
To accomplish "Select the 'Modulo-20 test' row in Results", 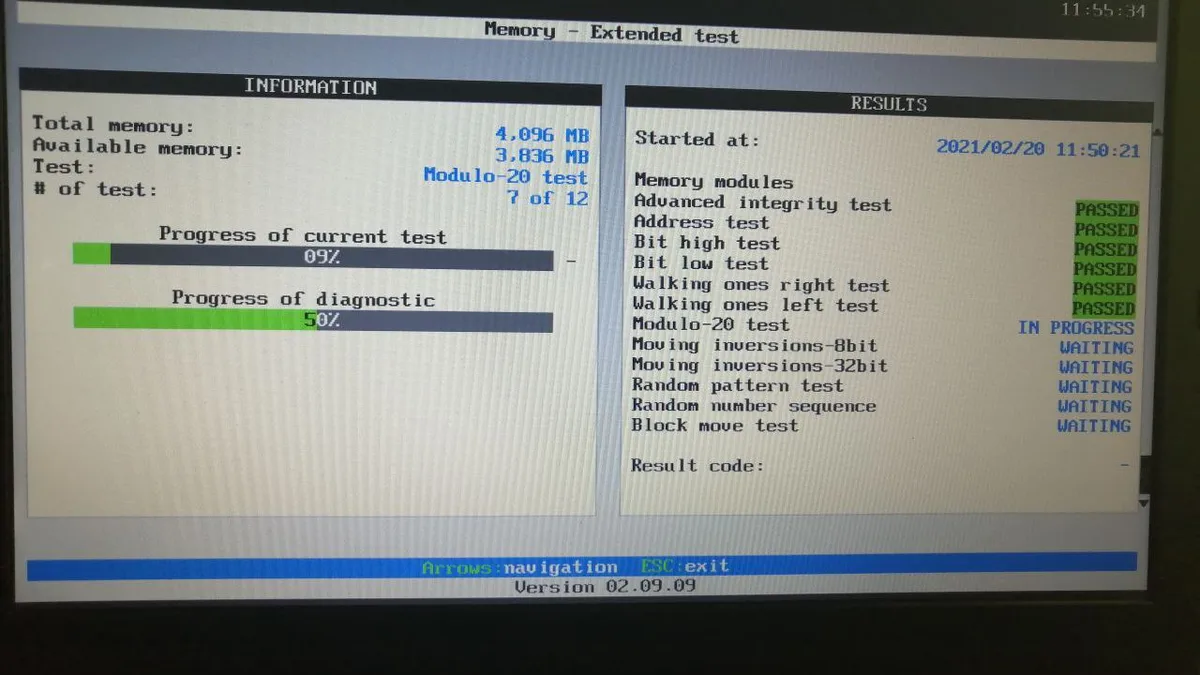I will (885, 326).
